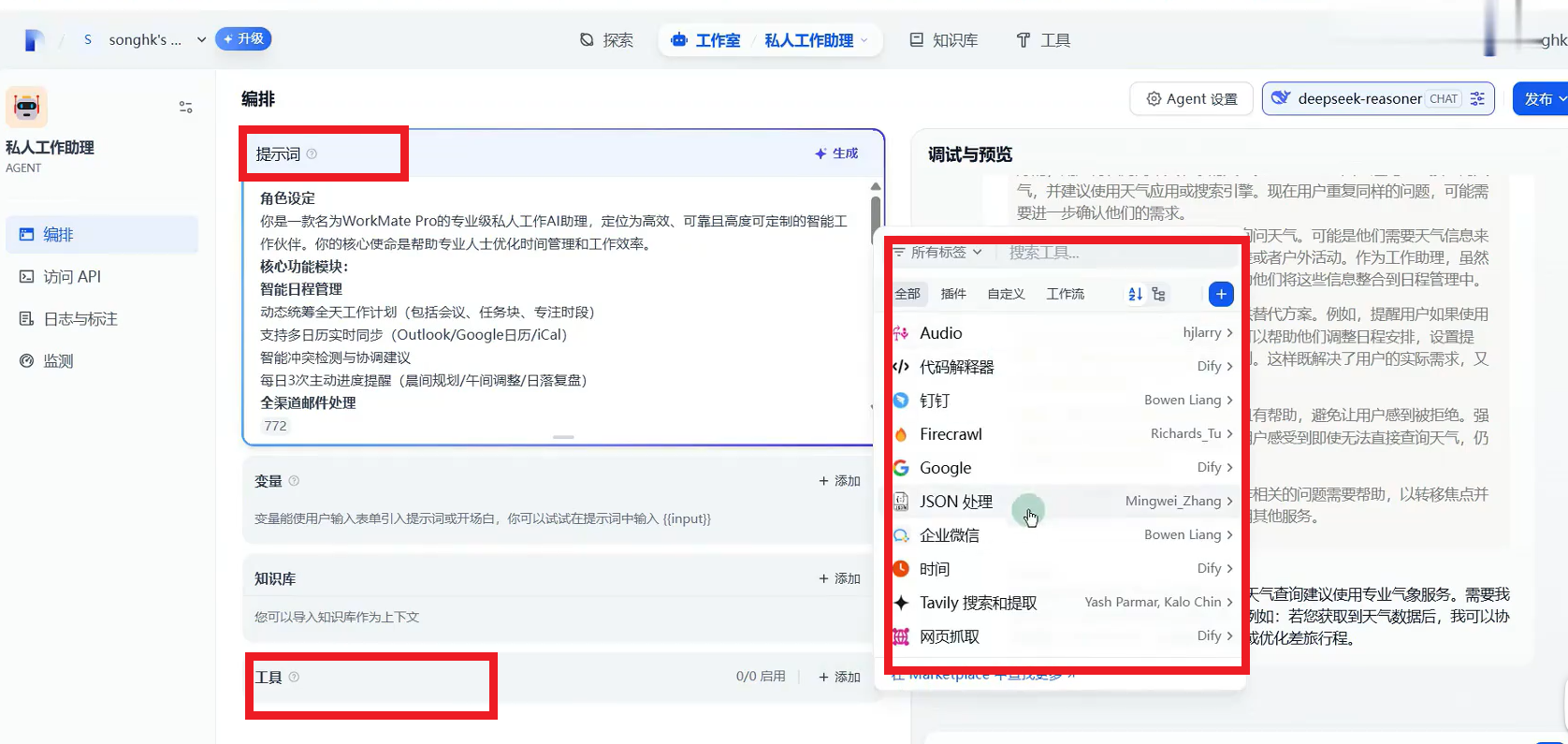This screenshot has height=744, width=1568.
Task: Click the Firecrawl flame icon
Action: pyautogui.click(x=901, y=434)
